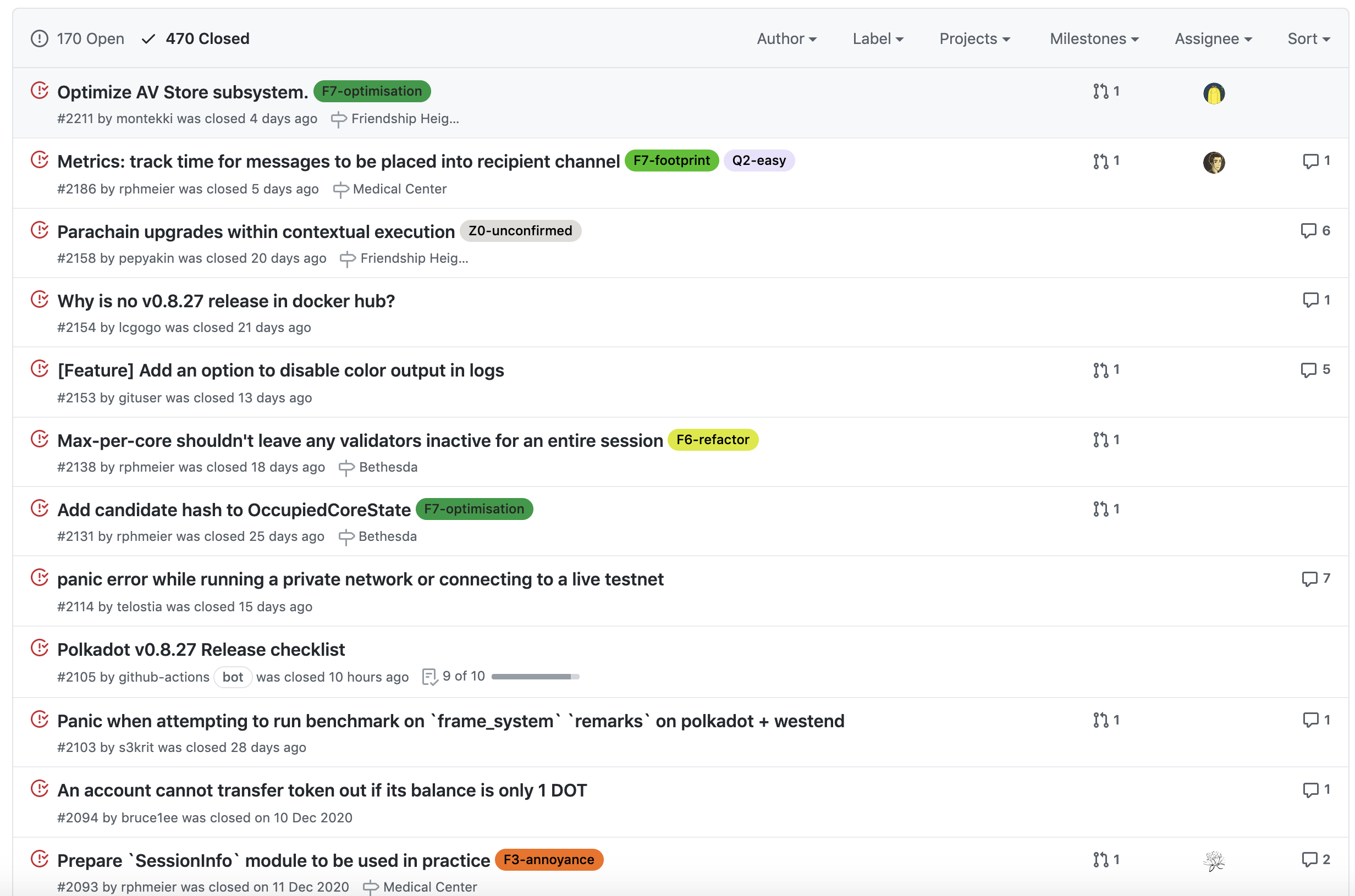Click pull request icon on Max-per-core issue row
The width and height of the screenshot is (1355, 896).
tap(1100, 440)
